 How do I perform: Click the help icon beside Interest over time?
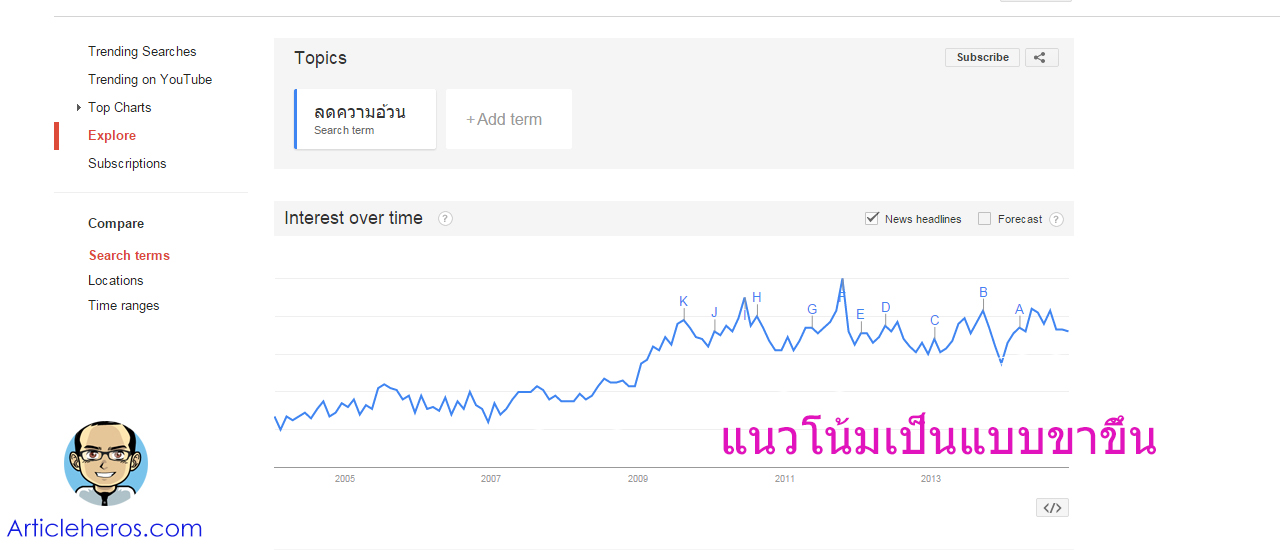tap(445, 219)
